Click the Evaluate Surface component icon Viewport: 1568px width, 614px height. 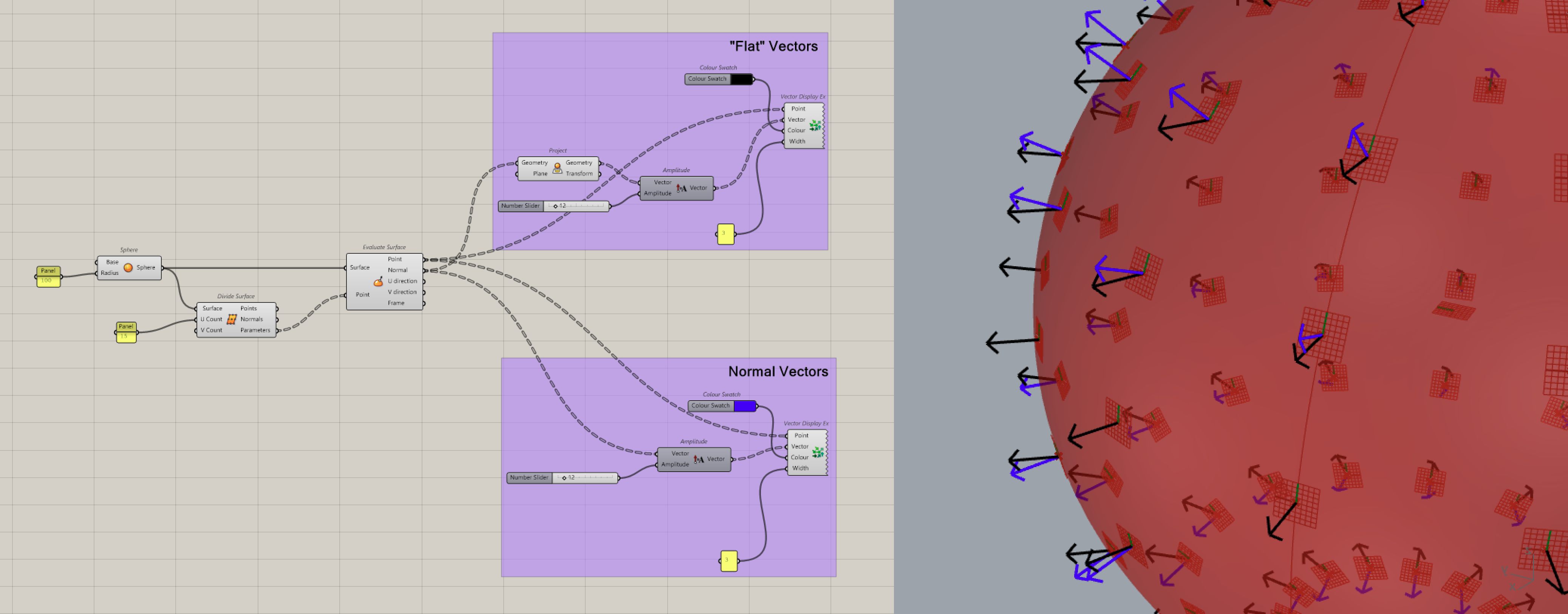378,282
